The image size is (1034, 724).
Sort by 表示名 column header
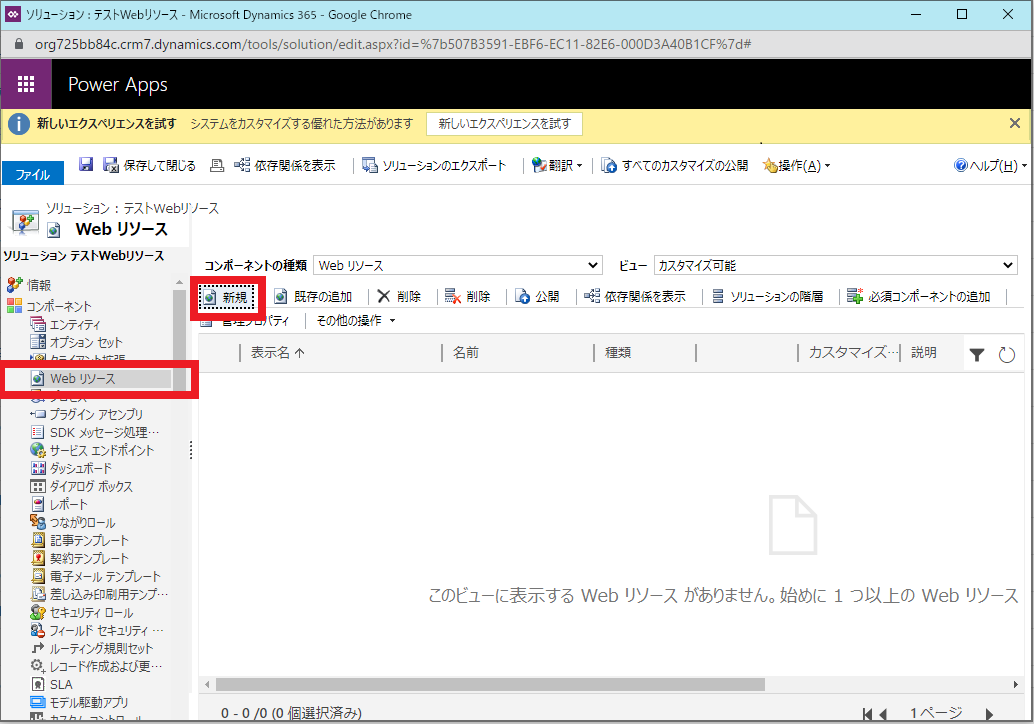pos(277,353)
